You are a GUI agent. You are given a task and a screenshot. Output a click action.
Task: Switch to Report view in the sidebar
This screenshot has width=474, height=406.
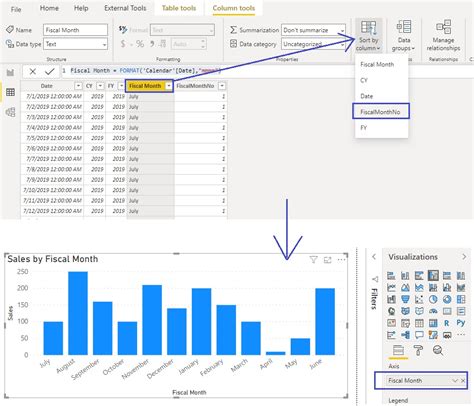click(10, 72)
